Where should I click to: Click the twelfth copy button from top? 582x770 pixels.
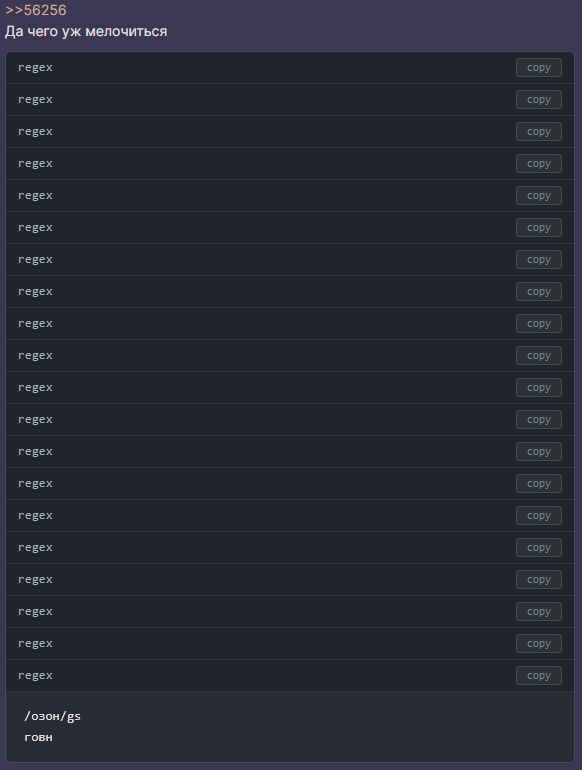click(539, 419)
